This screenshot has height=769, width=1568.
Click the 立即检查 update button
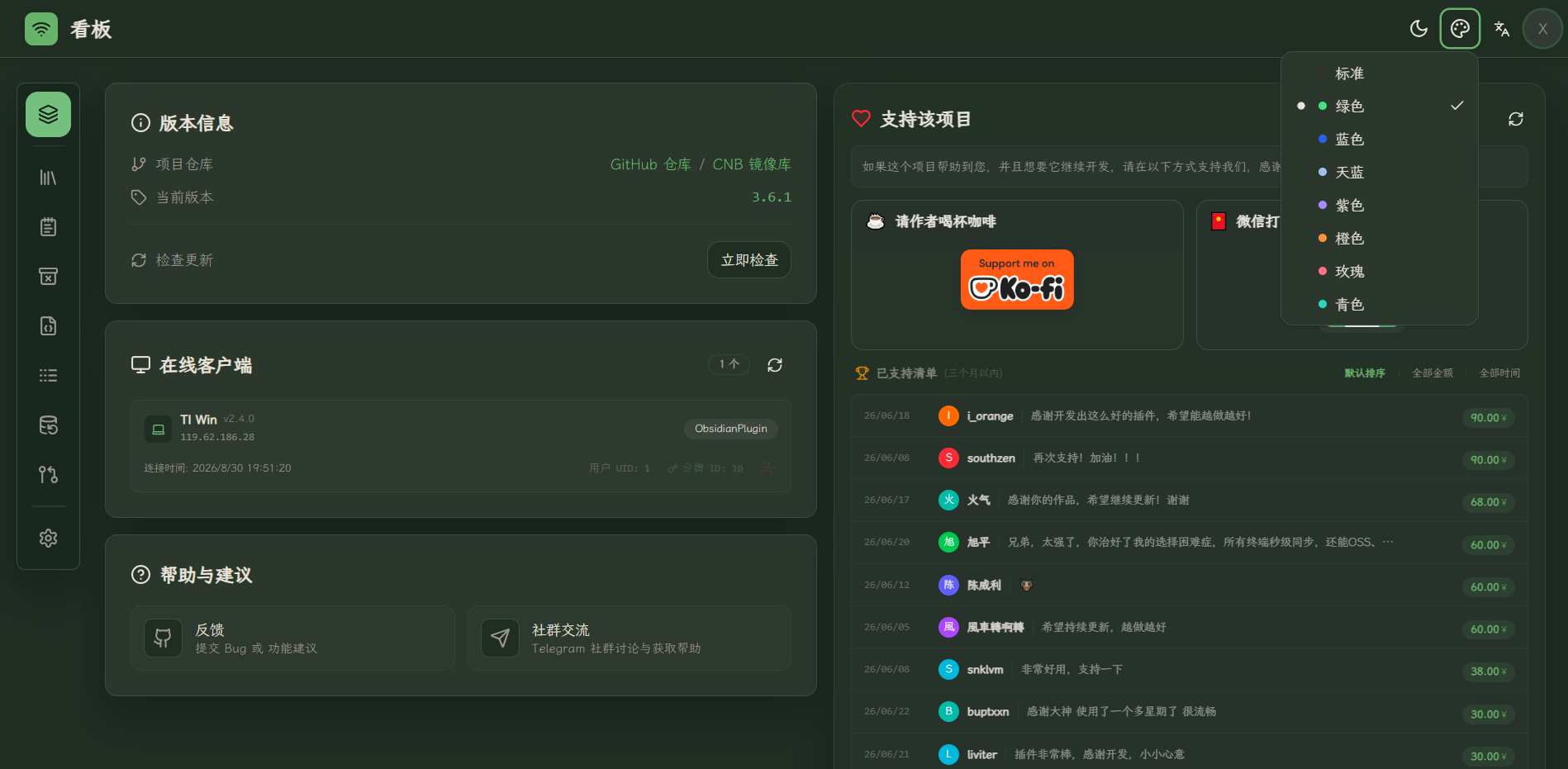[x=749, y=260]
